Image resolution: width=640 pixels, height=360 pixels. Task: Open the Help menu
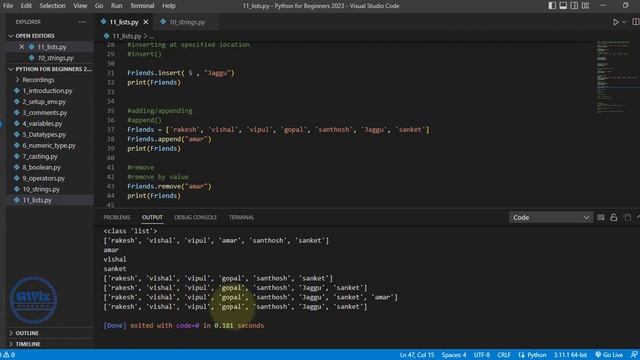coord(169,6)
